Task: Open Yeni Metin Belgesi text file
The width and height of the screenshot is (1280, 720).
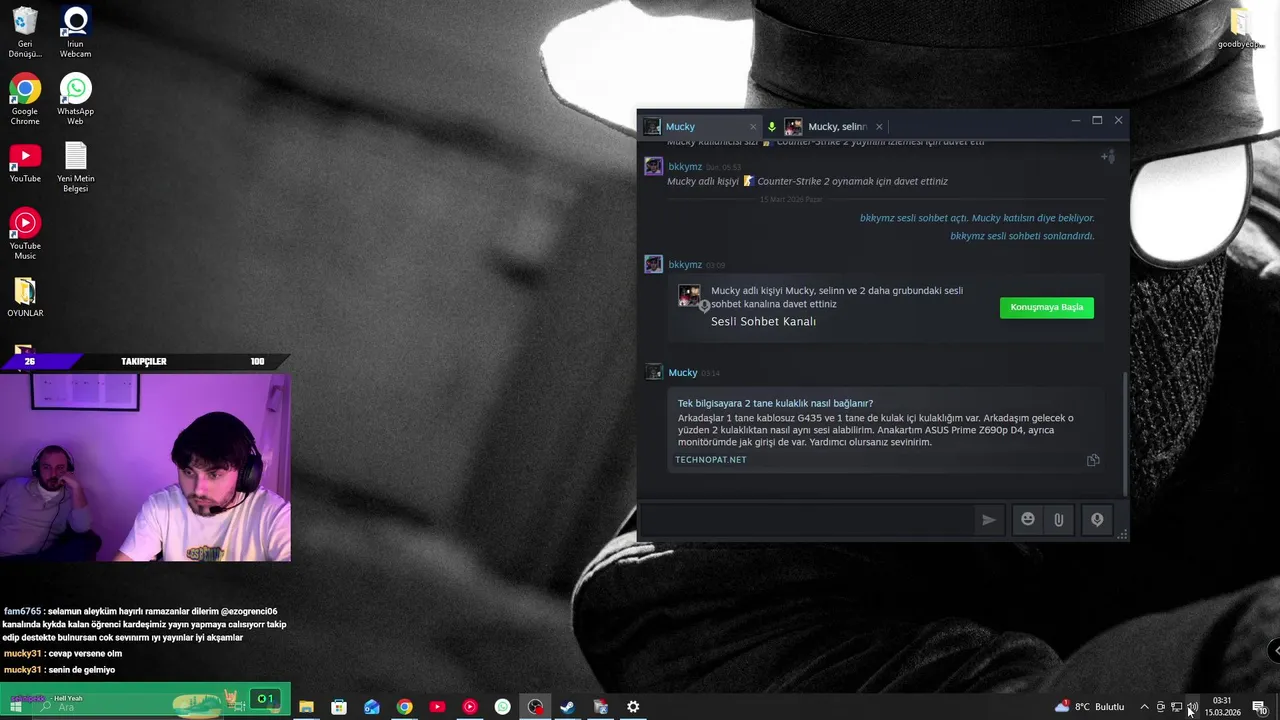Action: click(75, 167)
